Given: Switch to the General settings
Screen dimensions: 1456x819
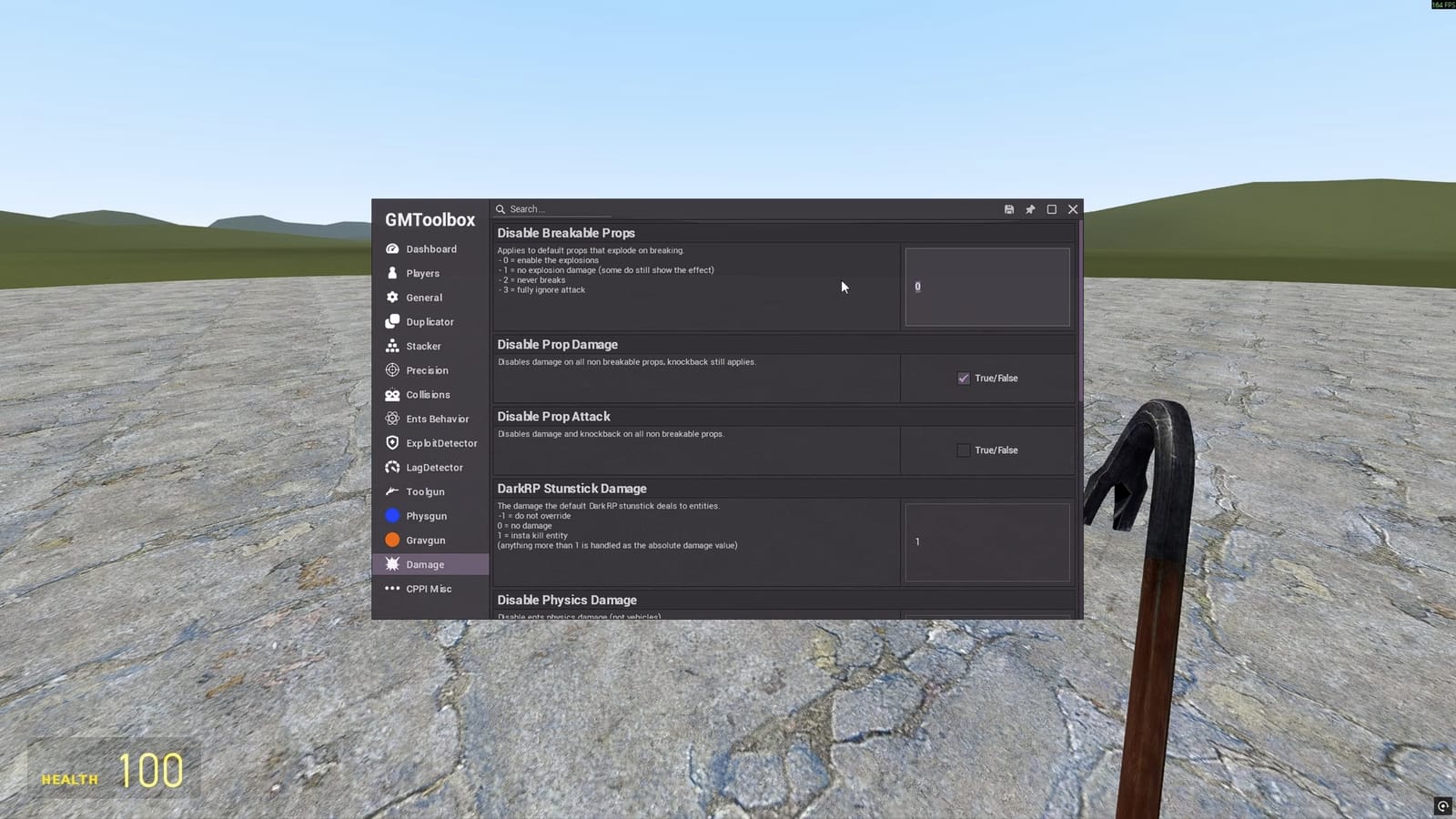Looking at the screenshot, I should 430,298.
